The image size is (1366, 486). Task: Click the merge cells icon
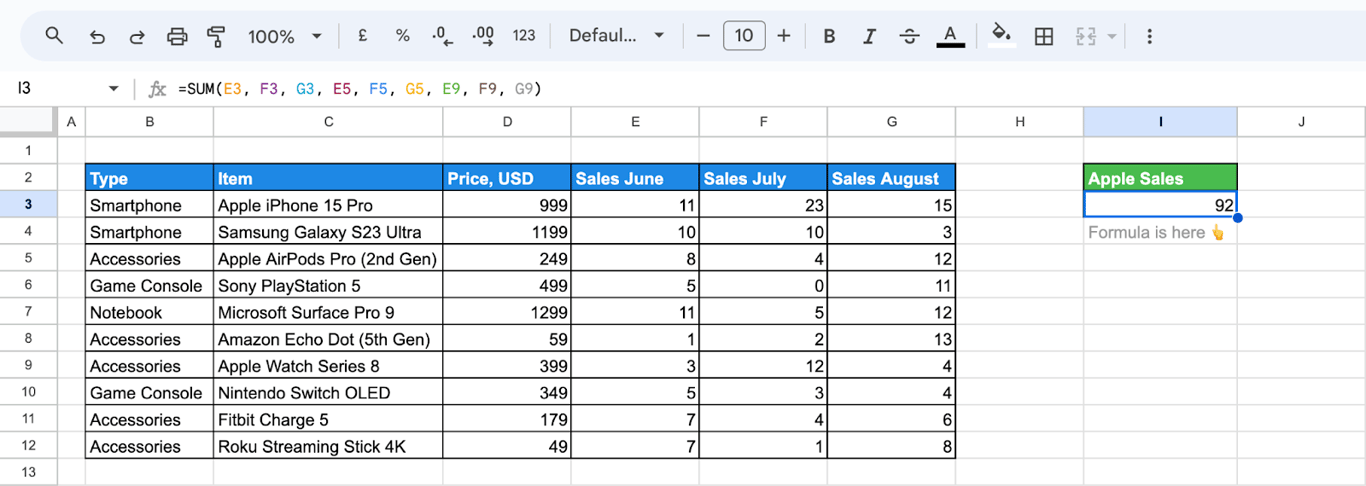coord(1086,37)
